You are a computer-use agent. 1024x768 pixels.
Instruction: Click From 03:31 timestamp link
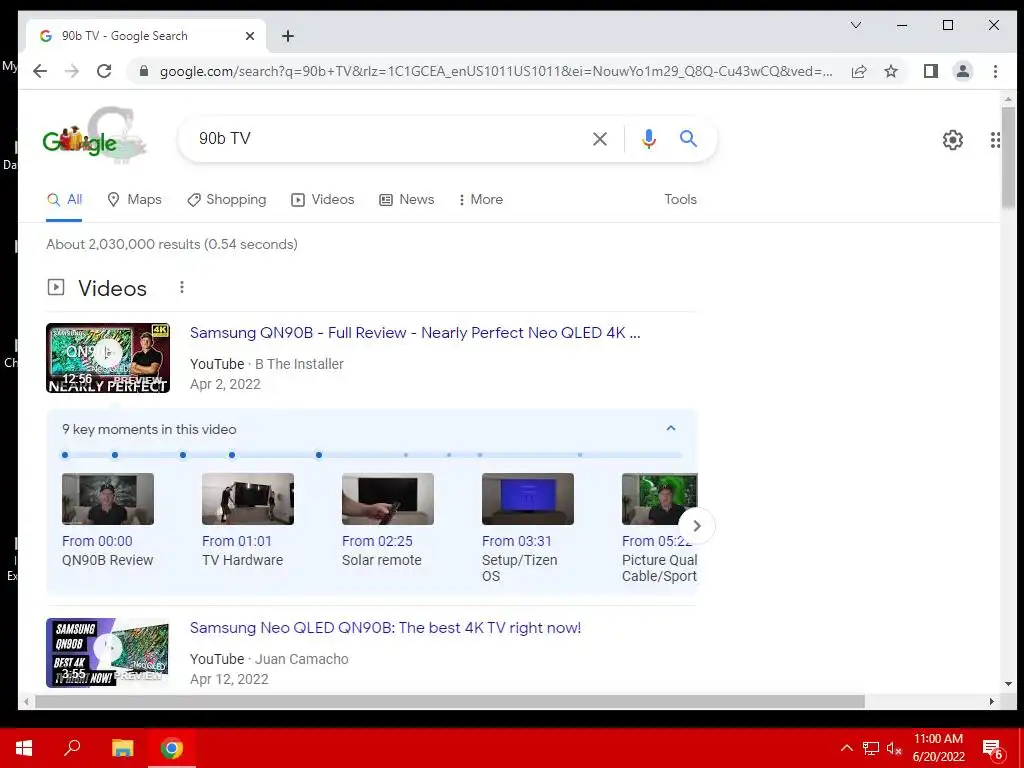click(x=517, y=541)
